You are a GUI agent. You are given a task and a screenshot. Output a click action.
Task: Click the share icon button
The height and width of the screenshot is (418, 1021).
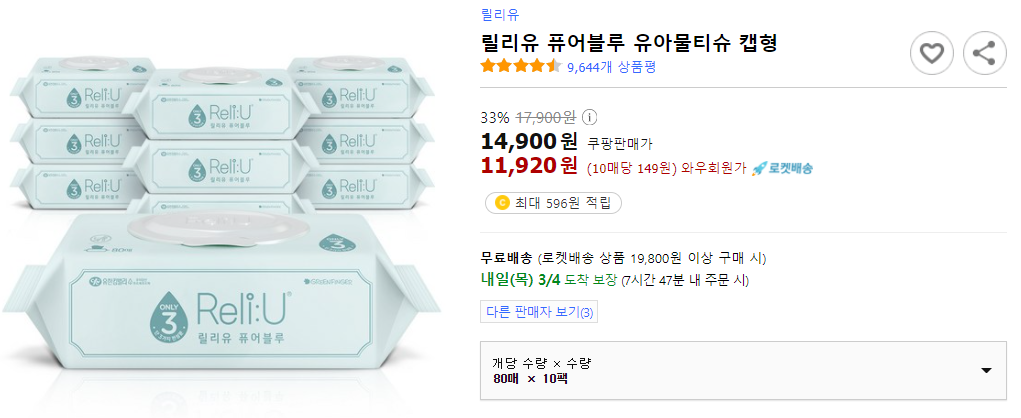(x=984, y=52)
